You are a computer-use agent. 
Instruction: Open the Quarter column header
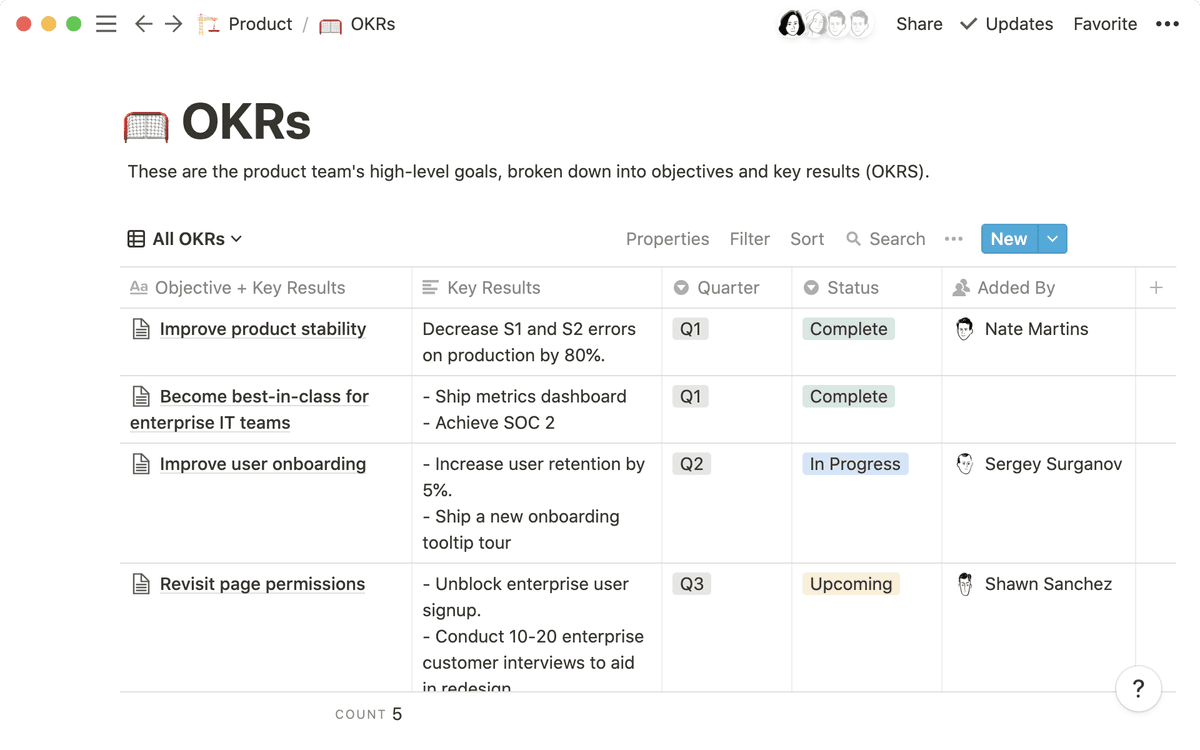click(727, 288)
